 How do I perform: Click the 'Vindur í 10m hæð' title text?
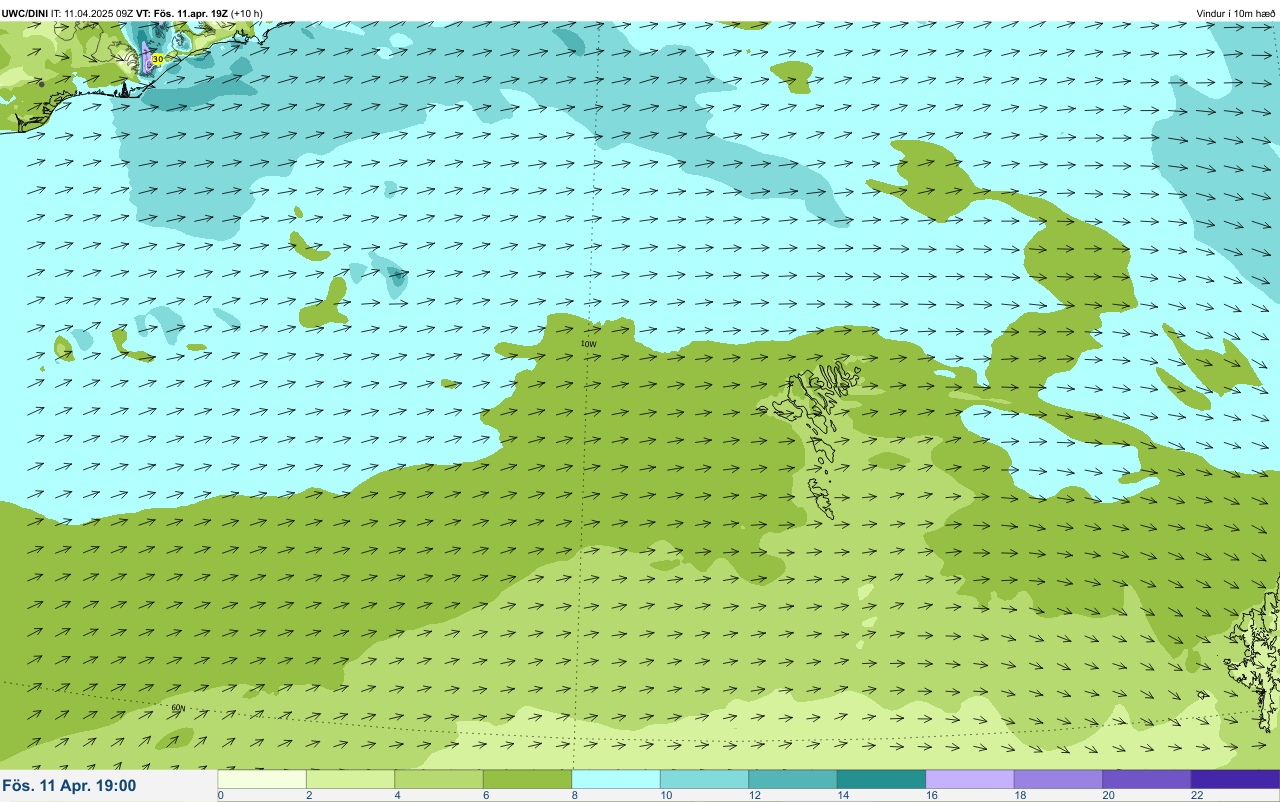pyautogui.click(x=1236, y=13)
